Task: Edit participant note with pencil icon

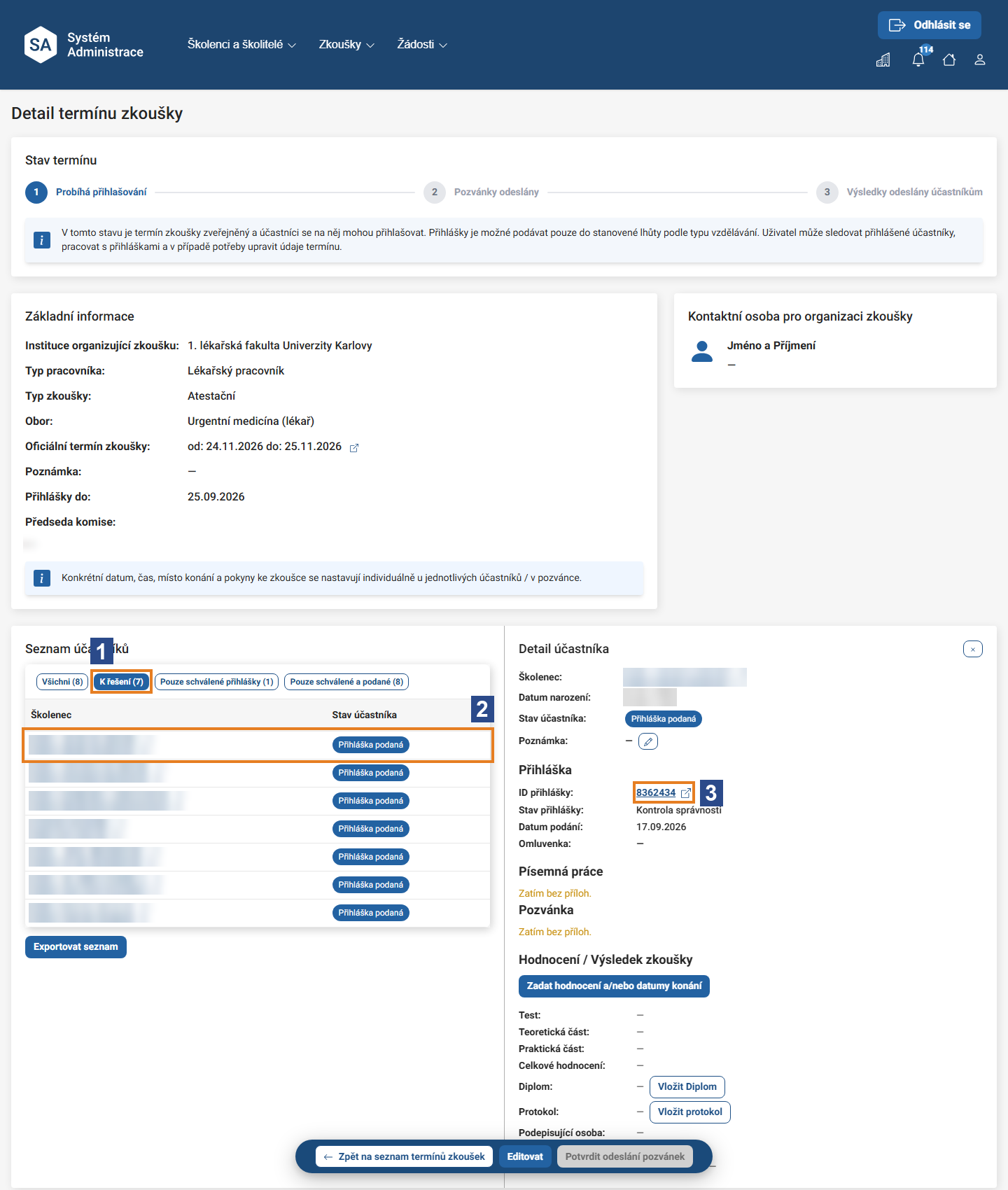Action: pos(648,741)
